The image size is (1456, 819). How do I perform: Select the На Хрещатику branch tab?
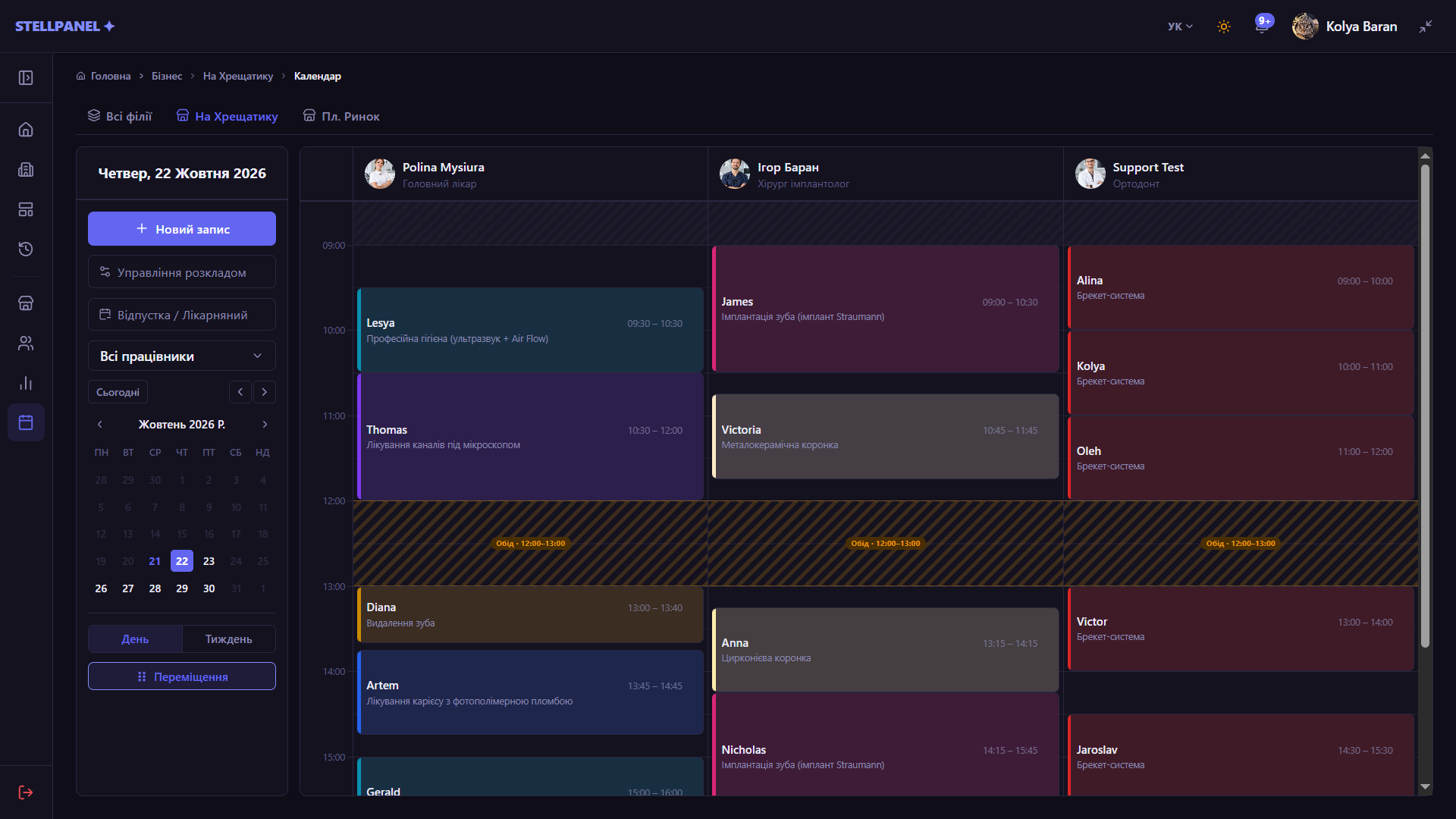pyautogui.click(x=227, y=116)
